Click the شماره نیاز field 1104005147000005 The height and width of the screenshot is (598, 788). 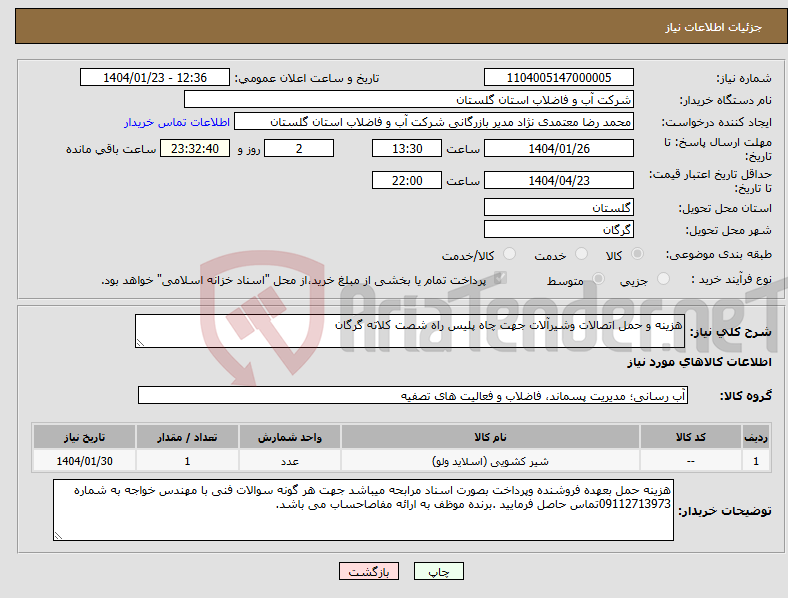tap(558, 77)
